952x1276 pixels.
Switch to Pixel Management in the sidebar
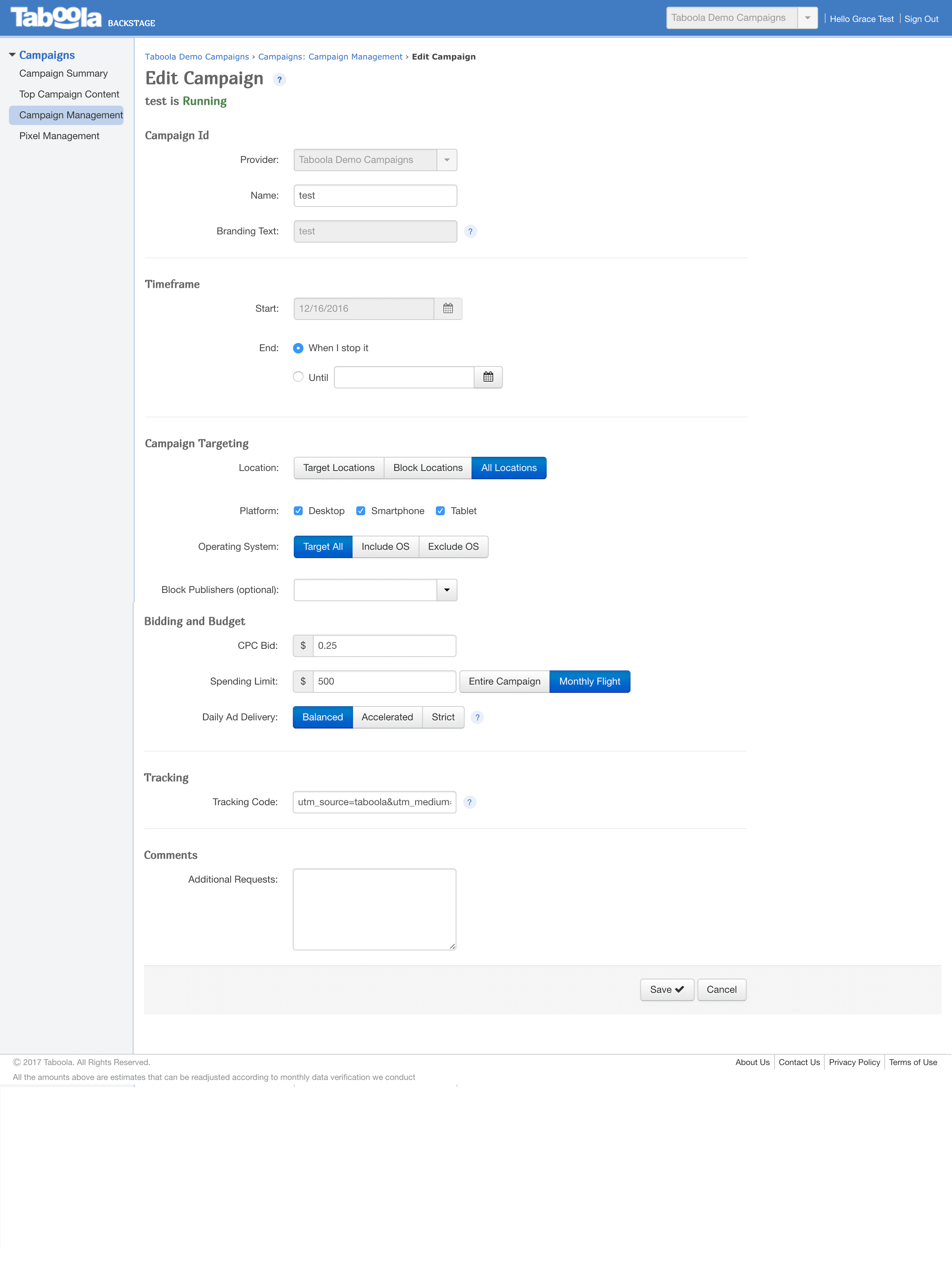(x=59, y=135)
